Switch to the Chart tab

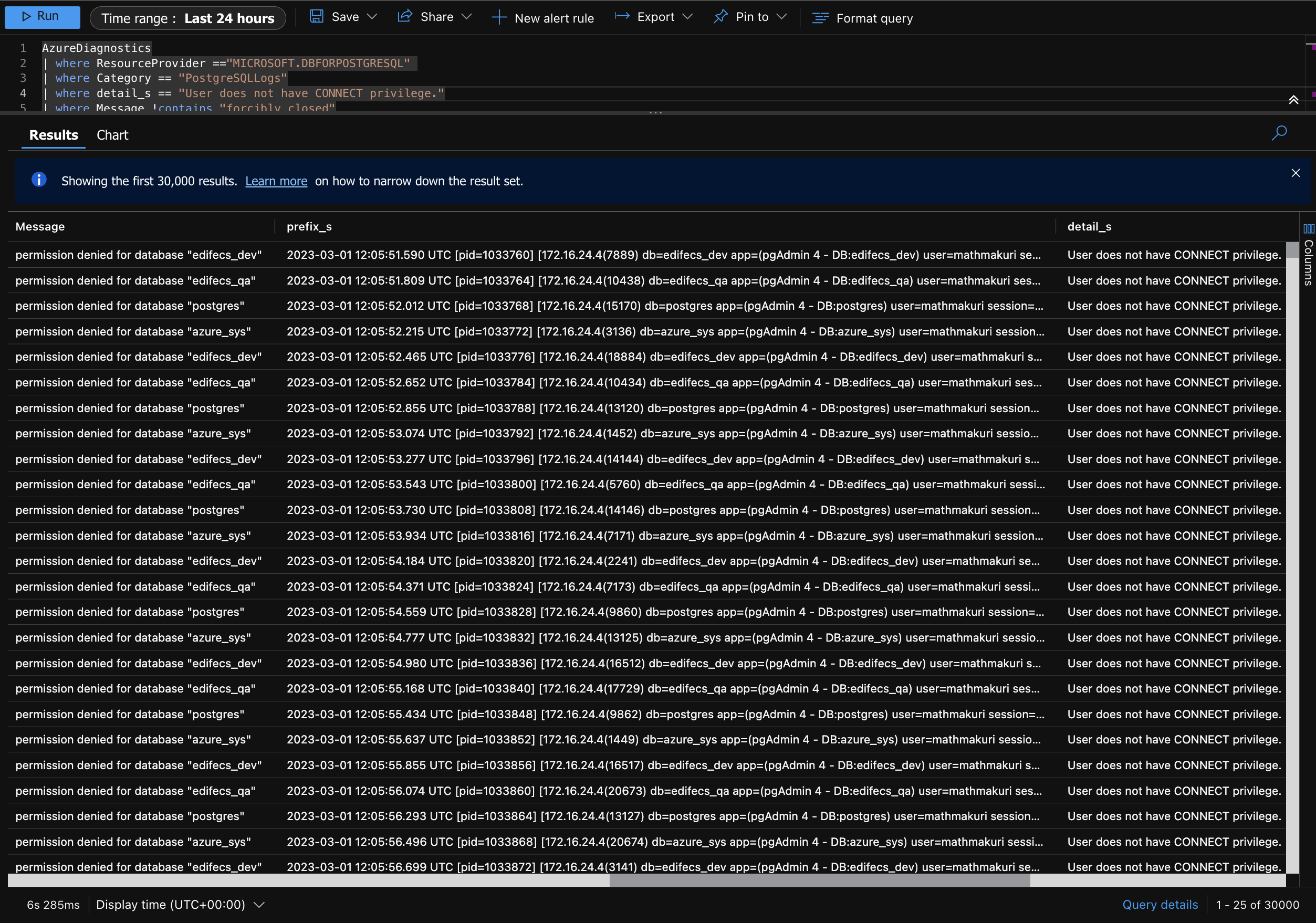(x=112, y=135)
